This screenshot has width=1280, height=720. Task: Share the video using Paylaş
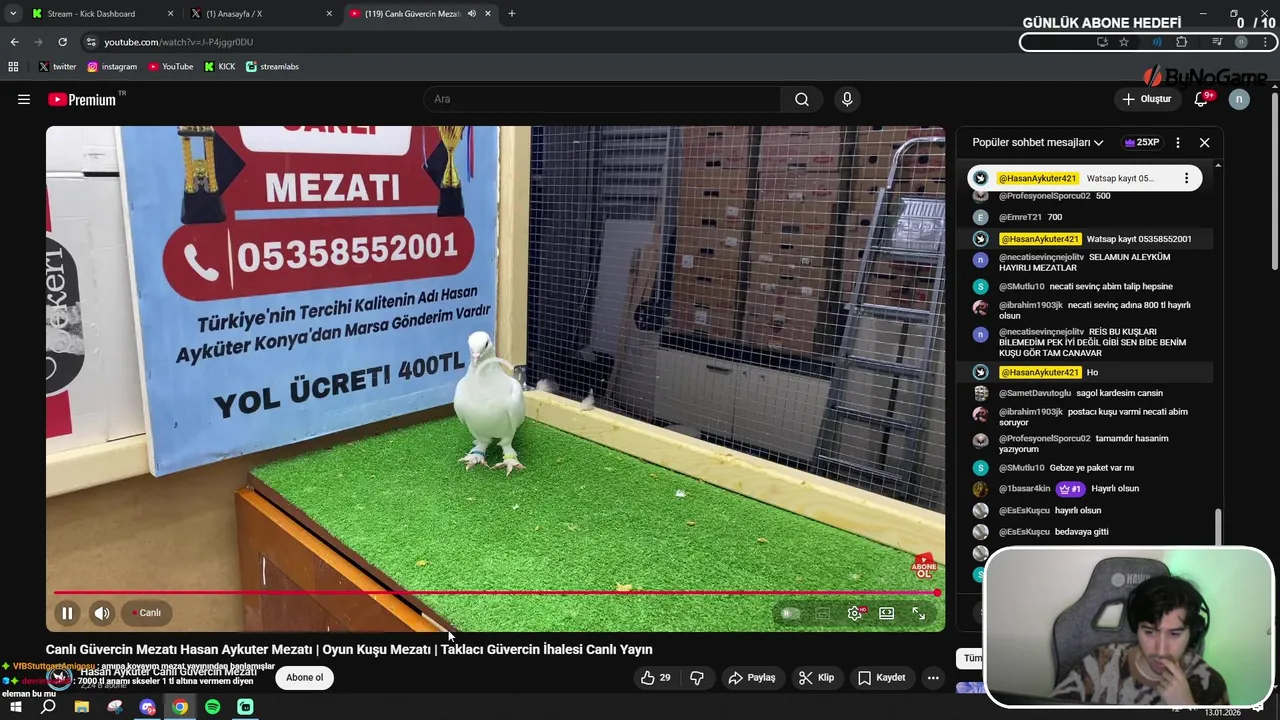coord(752,678)
